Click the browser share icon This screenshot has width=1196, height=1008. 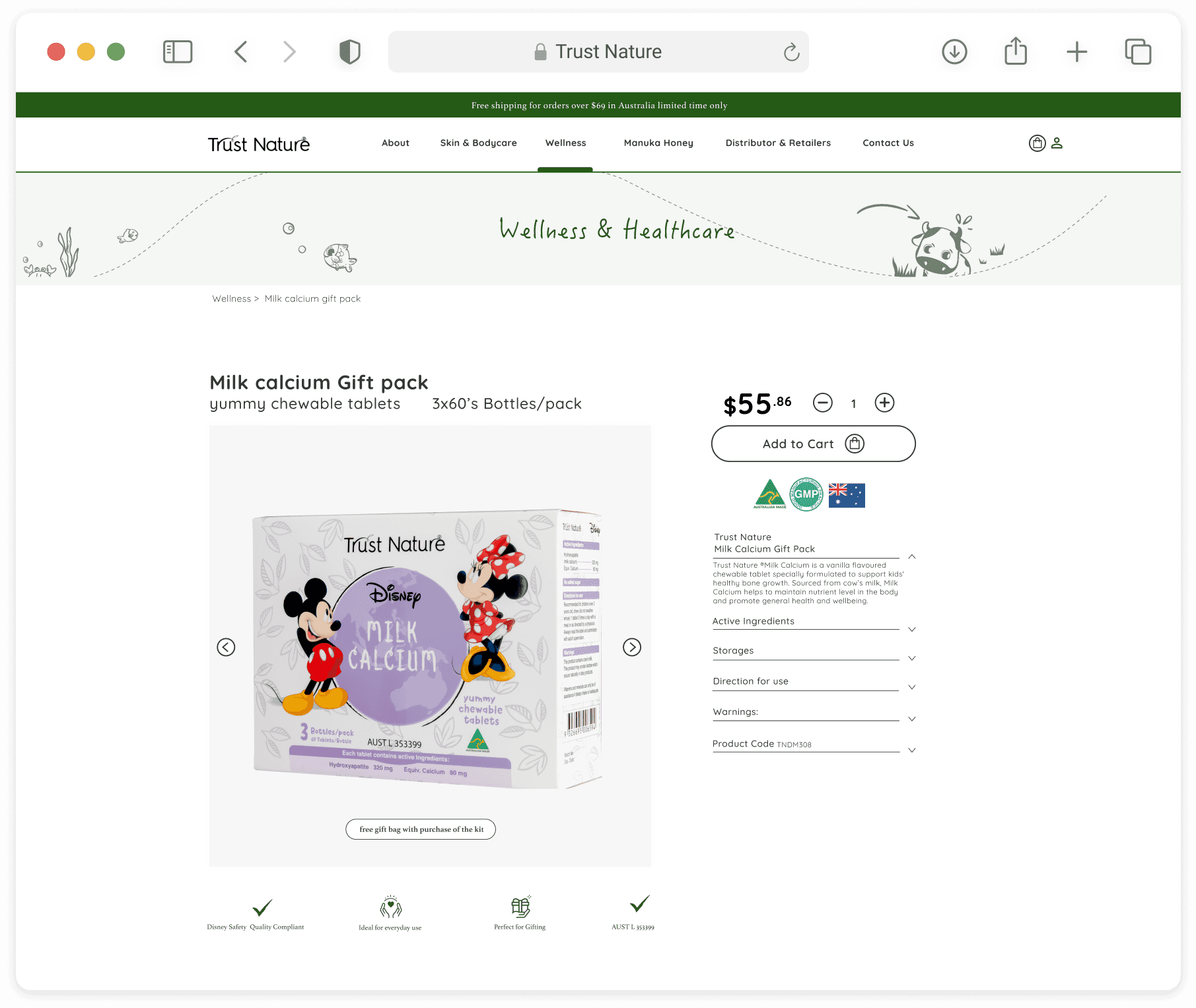coord(1016,51)
